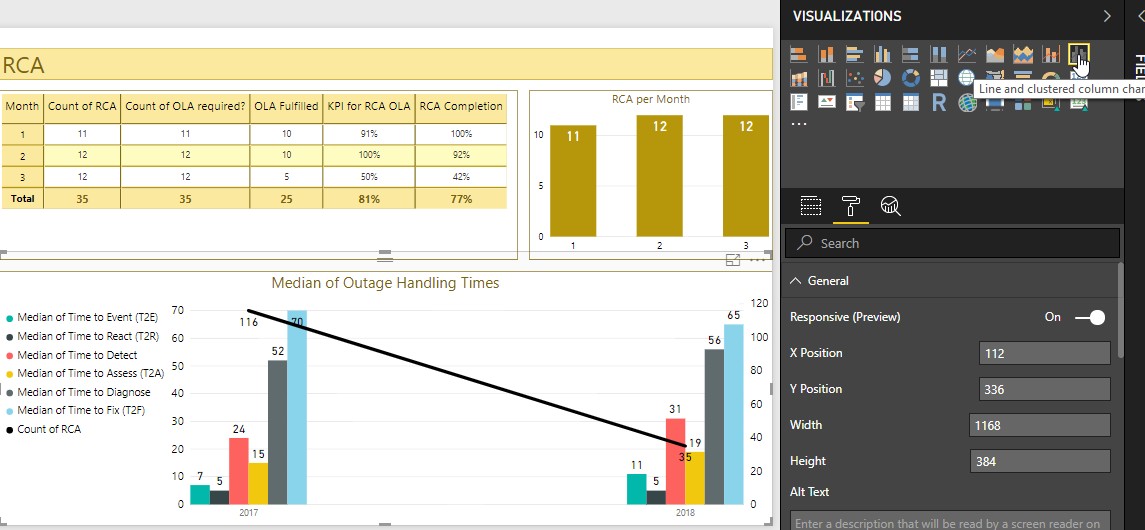Screen dimensions: 1145x530
Task: Click the RCA title text box
Action: tap(386, 65)
